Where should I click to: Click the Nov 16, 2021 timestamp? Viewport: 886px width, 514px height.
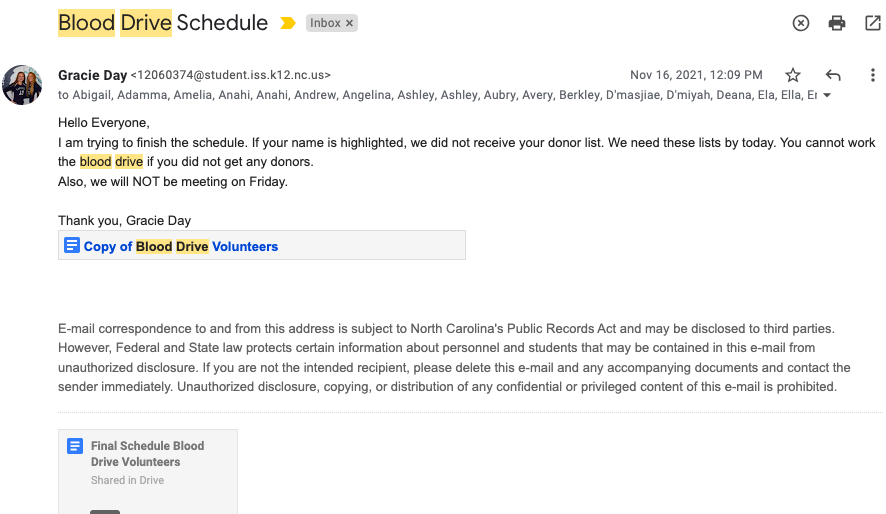[696, 75]
